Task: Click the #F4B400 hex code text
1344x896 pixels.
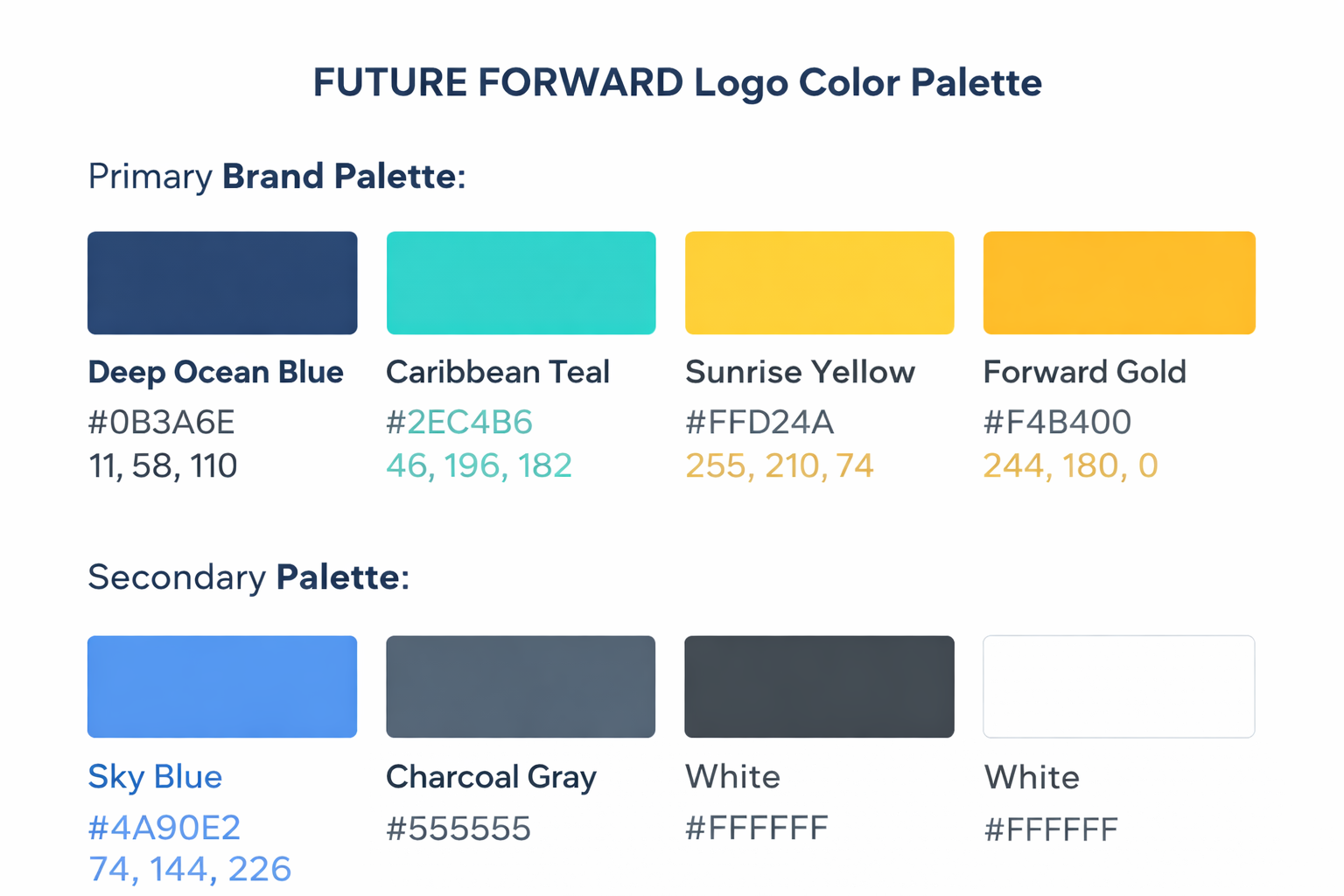Action: (x=1057, y=423)
